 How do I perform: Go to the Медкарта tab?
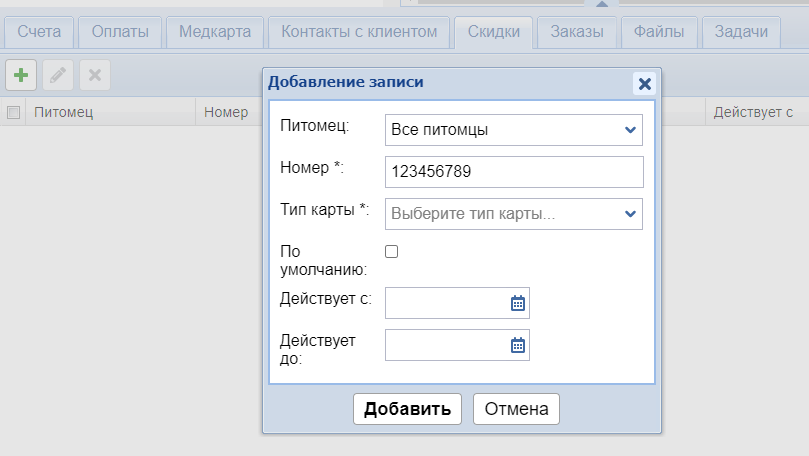tap(215, 32)
